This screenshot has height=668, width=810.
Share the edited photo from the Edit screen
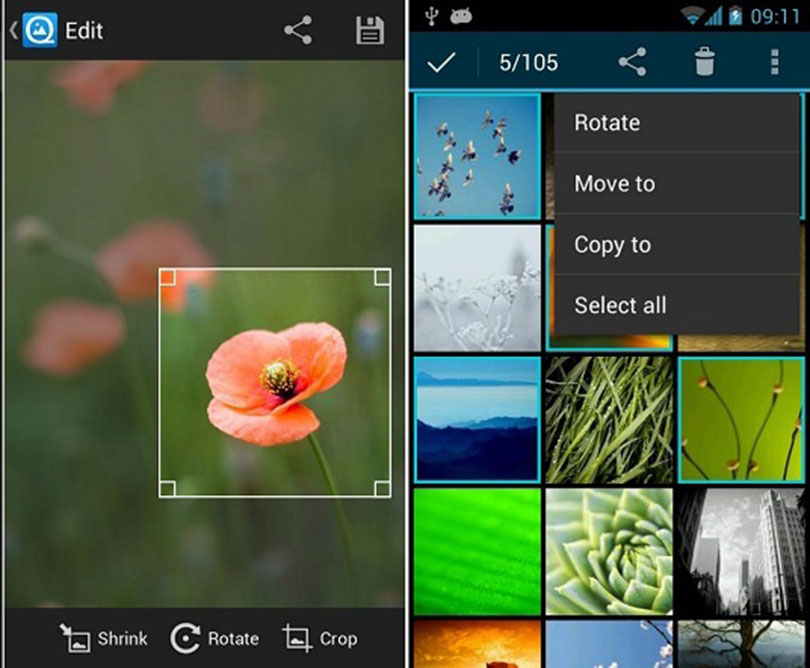298,30
